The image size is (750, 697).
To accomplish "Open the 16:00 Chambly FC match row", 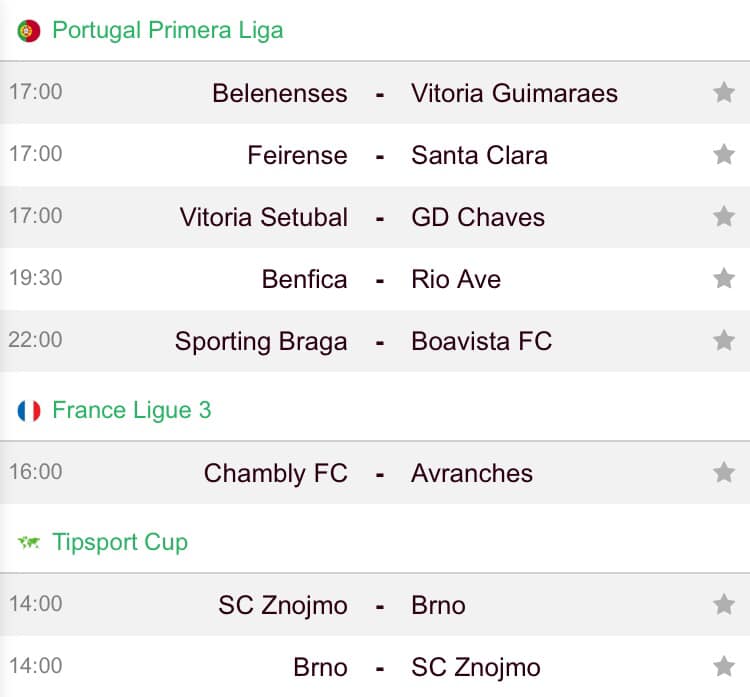I will [x=375, y=472].
